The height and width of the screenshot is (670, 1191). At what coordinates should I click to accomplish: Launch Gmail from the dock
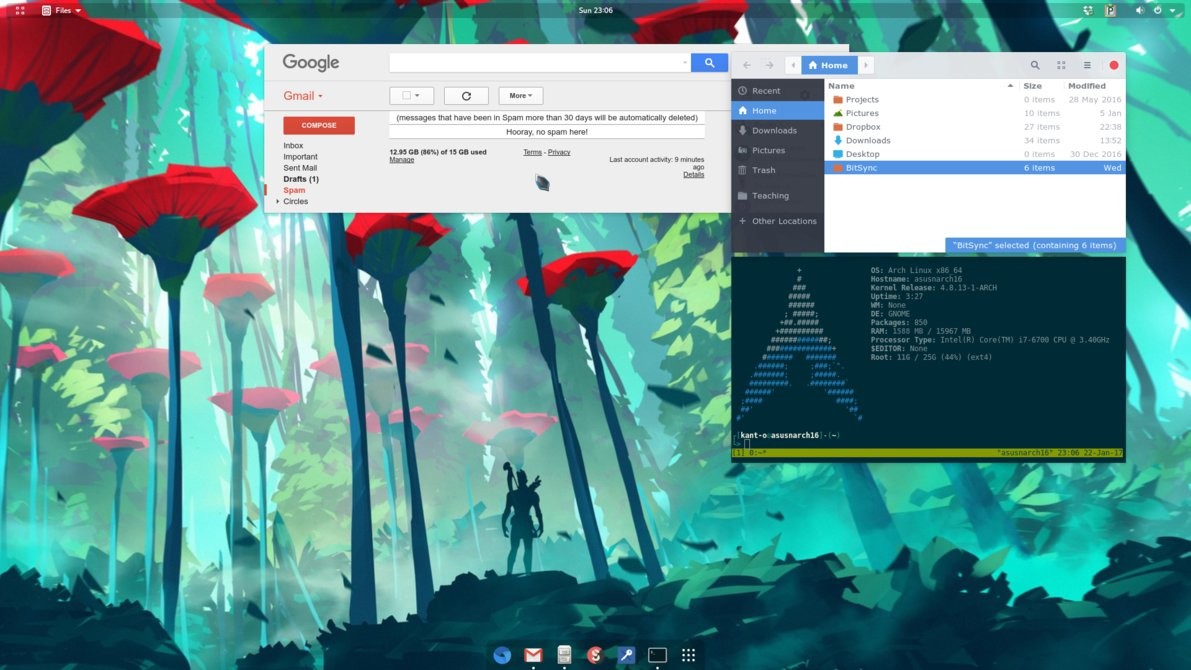pyautogui.click(x=533, y=655)
